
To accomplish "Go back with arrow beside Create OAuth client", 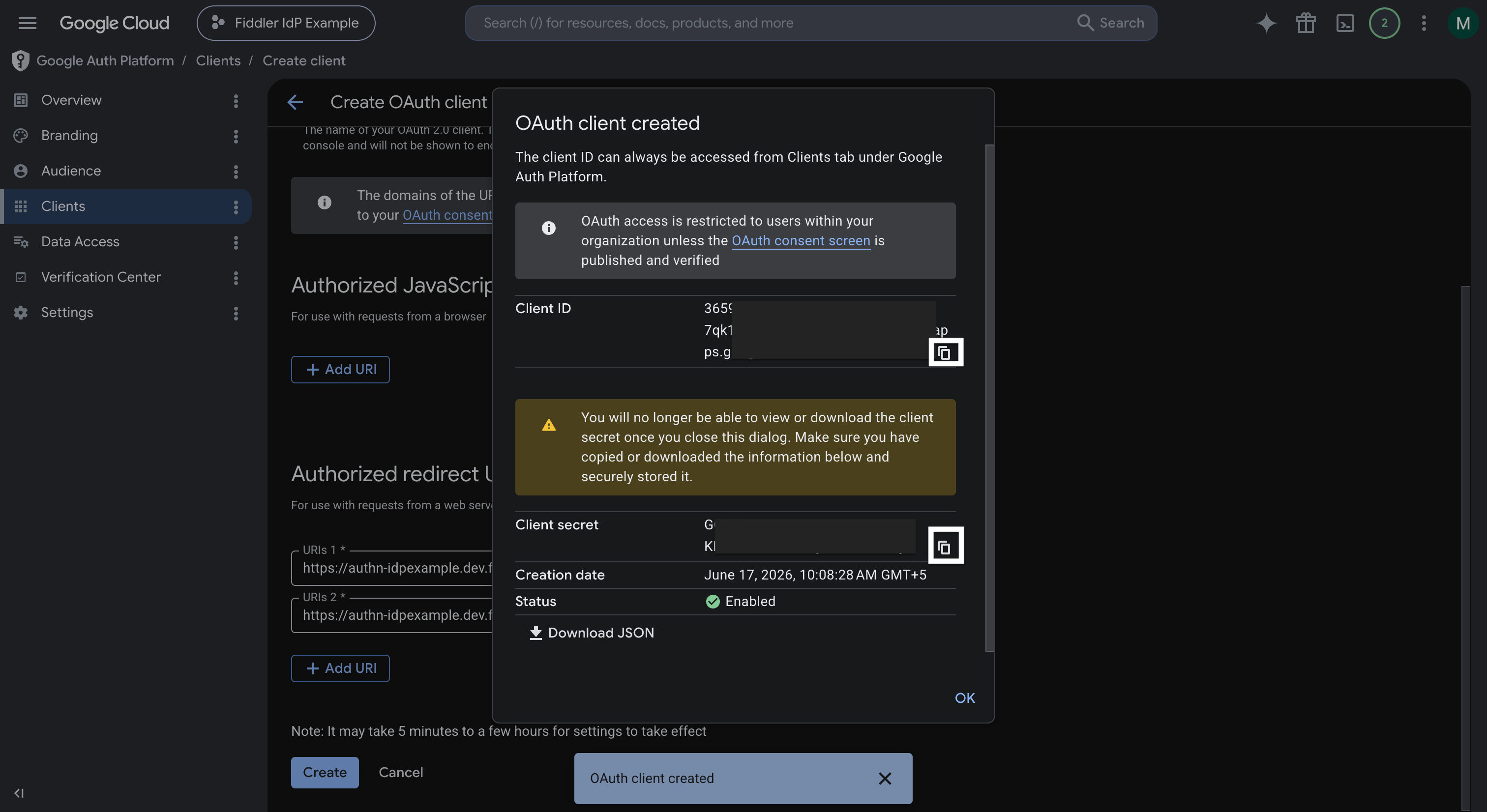I will pyautogui.click(x=295, y=102).
